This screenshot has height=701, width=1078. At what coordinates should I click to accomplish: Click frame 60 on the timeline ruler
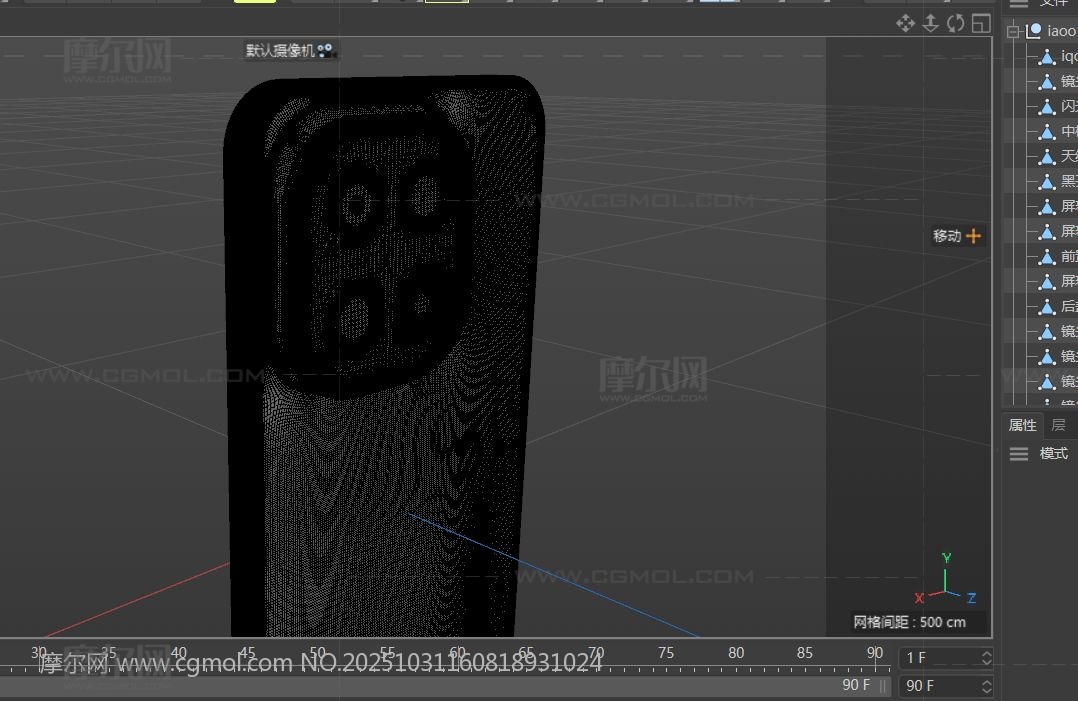(x=457, y=653)
